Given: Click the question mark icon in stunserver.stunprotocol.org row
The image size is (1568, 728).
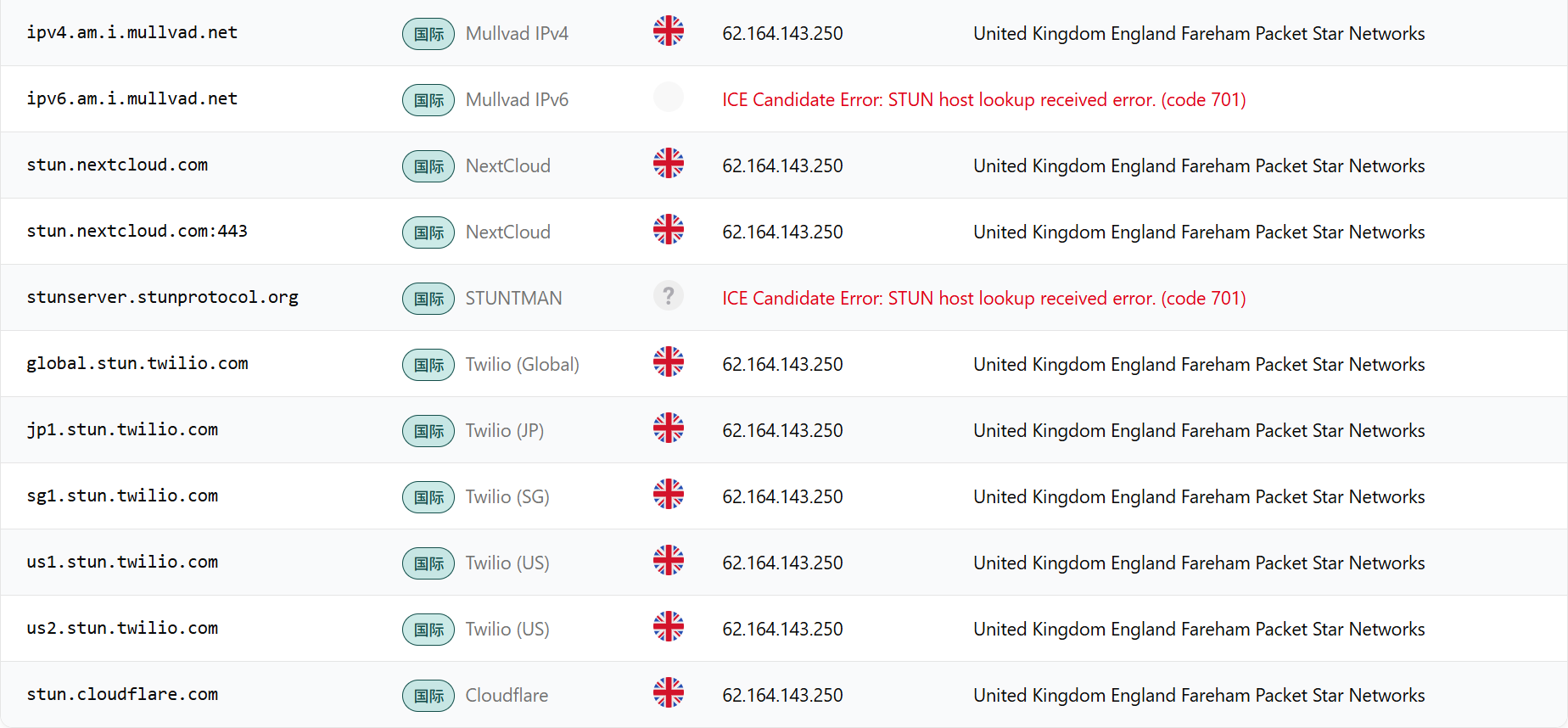Looking at the screenshot, I should 669,296.
